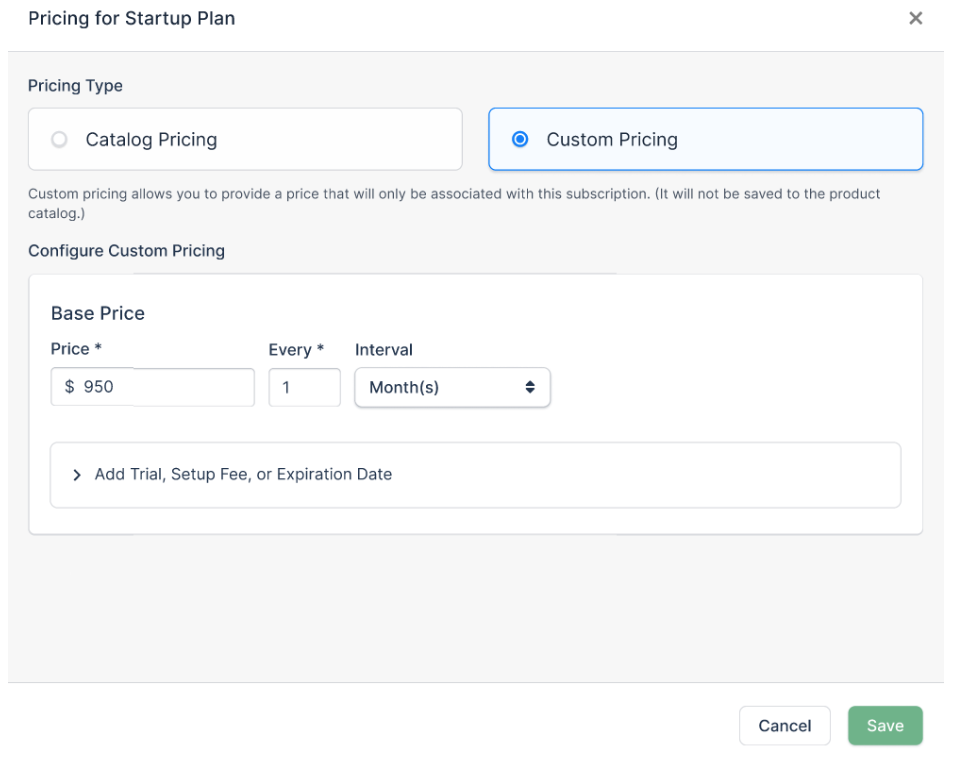The width and height of the screenshot is (953, 759).
Task: Select the Custom Pricing radio button
Action: tap(519, 140)
